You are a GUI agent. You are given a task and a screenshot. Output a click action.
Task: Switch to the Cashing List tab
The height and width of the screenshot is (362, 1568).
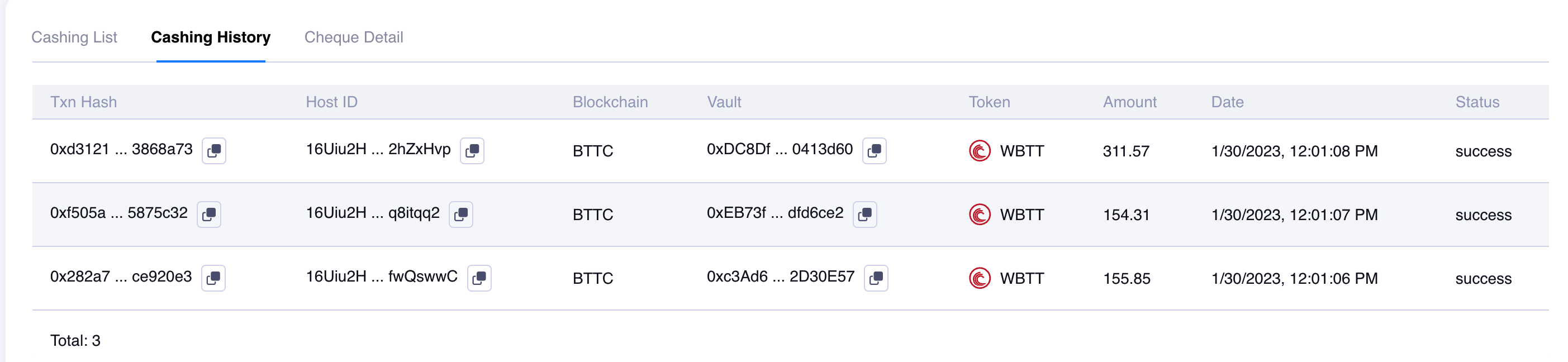74,37
